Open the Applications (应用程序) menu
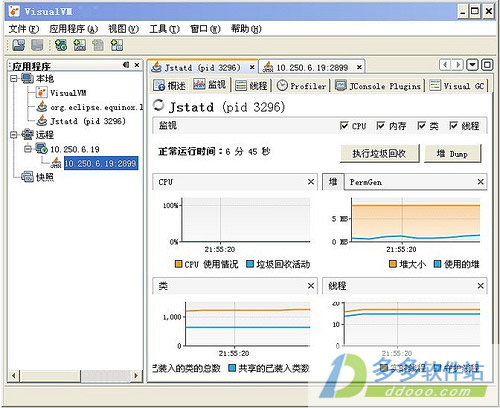Viewport: 500px width, 408px height. (74, 29)
